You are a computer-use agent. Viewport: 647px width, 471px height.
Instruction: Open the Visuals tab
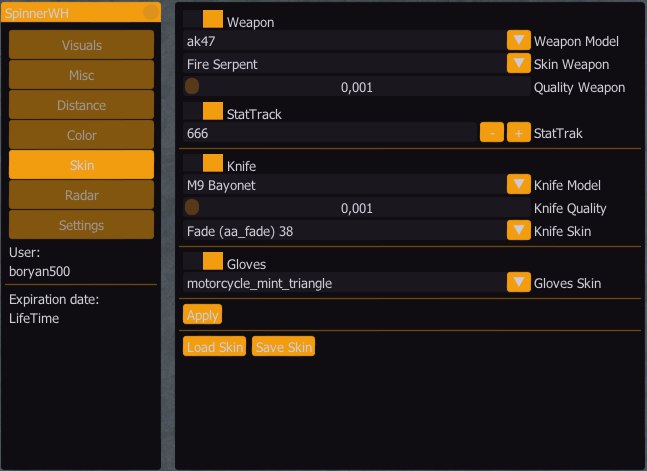click(x=81, y=45)
